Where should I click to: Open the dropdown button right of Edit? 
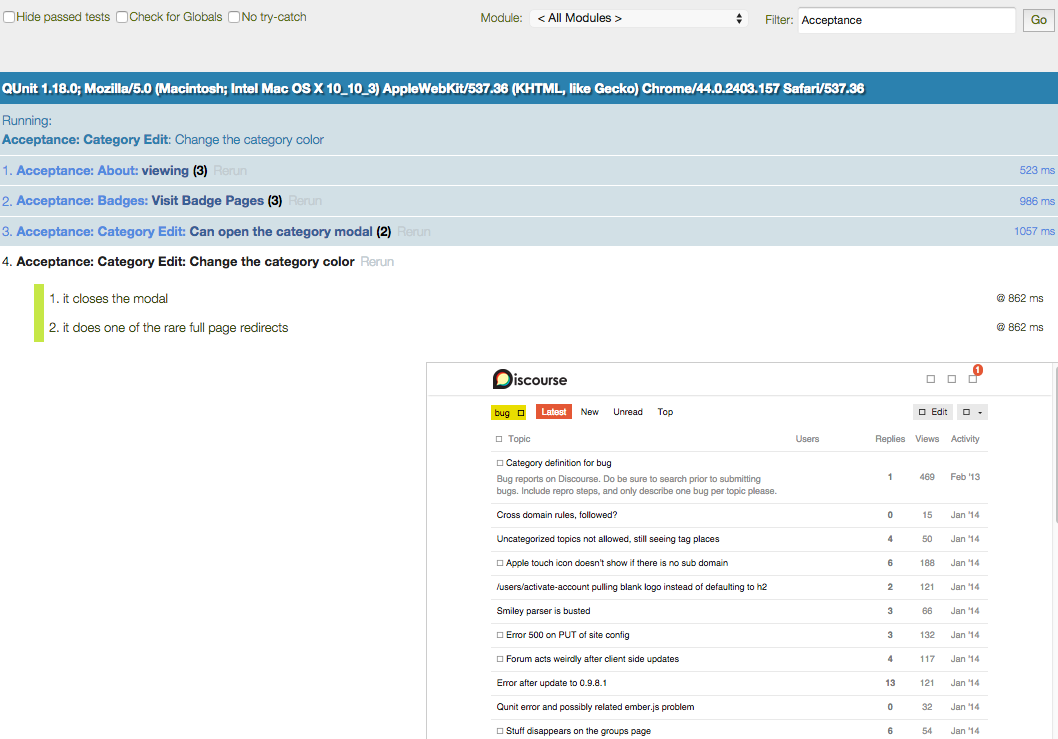coord(972,412)
